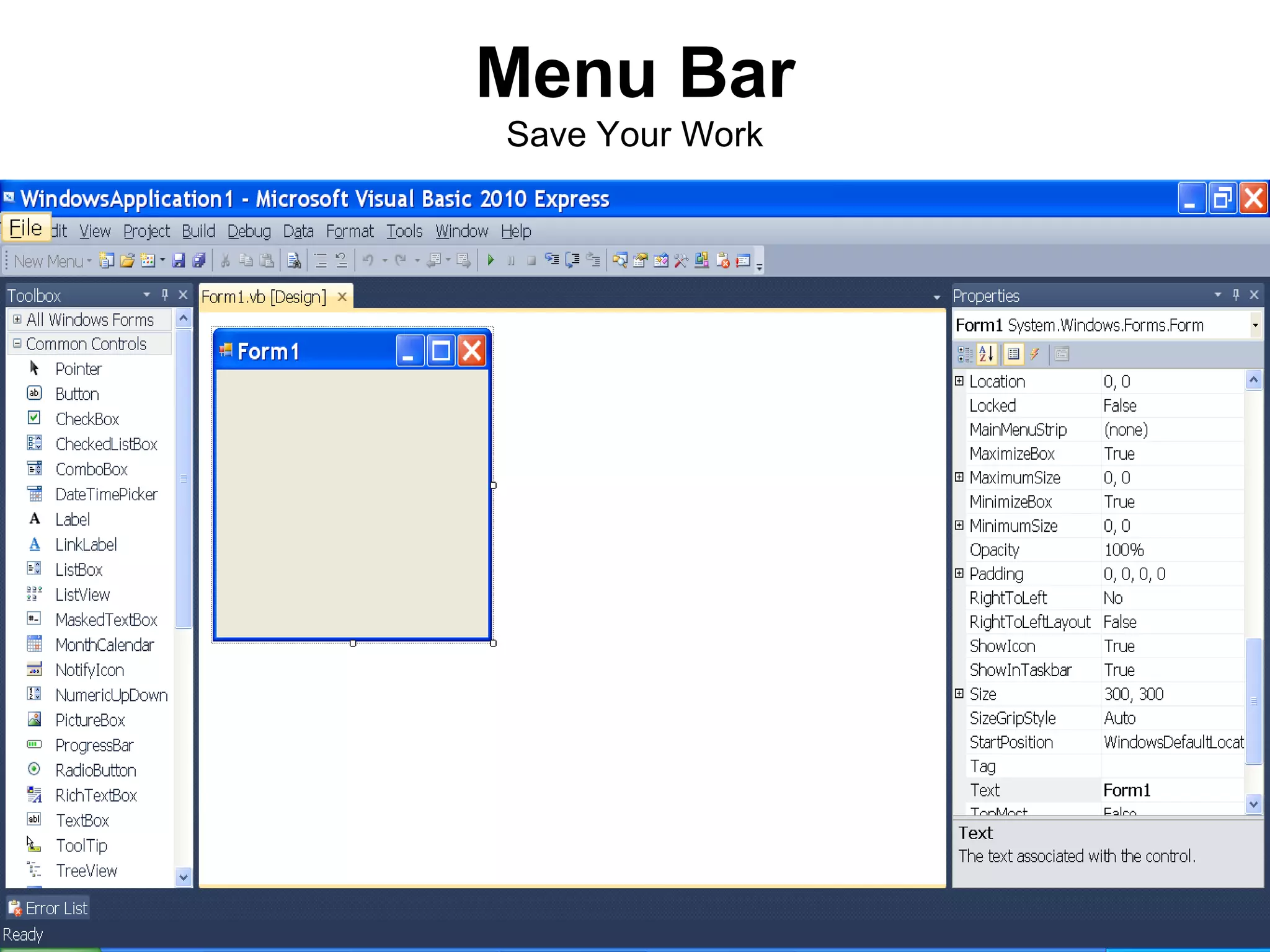Click the Save floppy disk icon
Screen dimensions: 1270x952
point(179,260)
